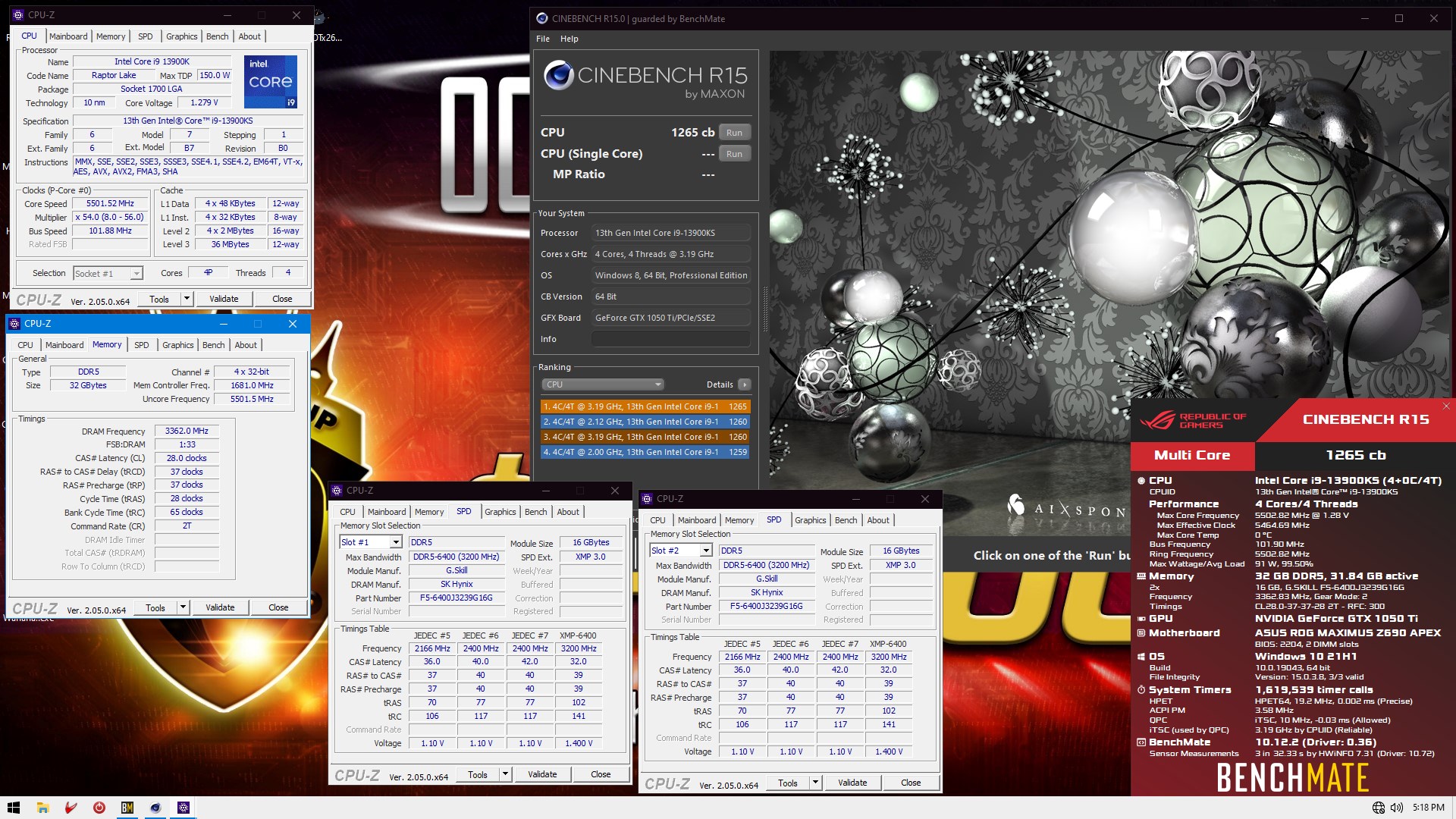This screenshot has width=1456, height=819.
Task: Open the Bench tab in CPU-Z CPU window
Action: (x=218, y=36)
